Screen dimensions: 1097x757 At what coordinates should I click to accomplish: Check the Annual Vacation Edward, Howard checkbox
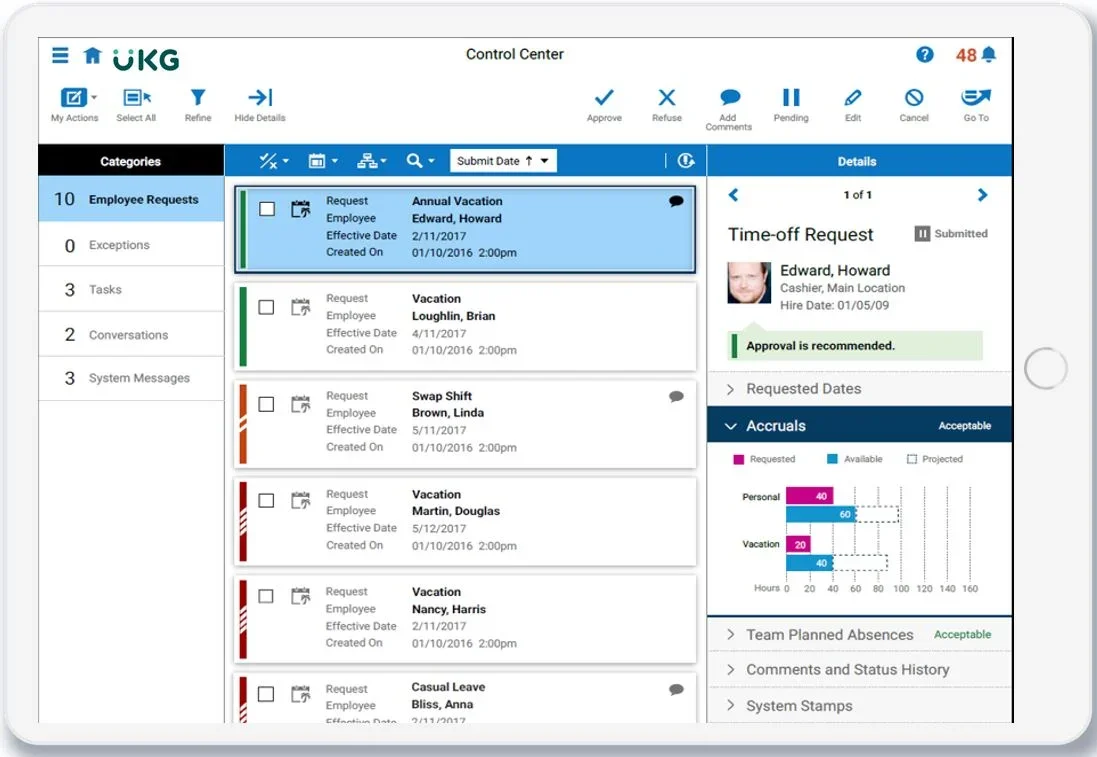(267, 208)
